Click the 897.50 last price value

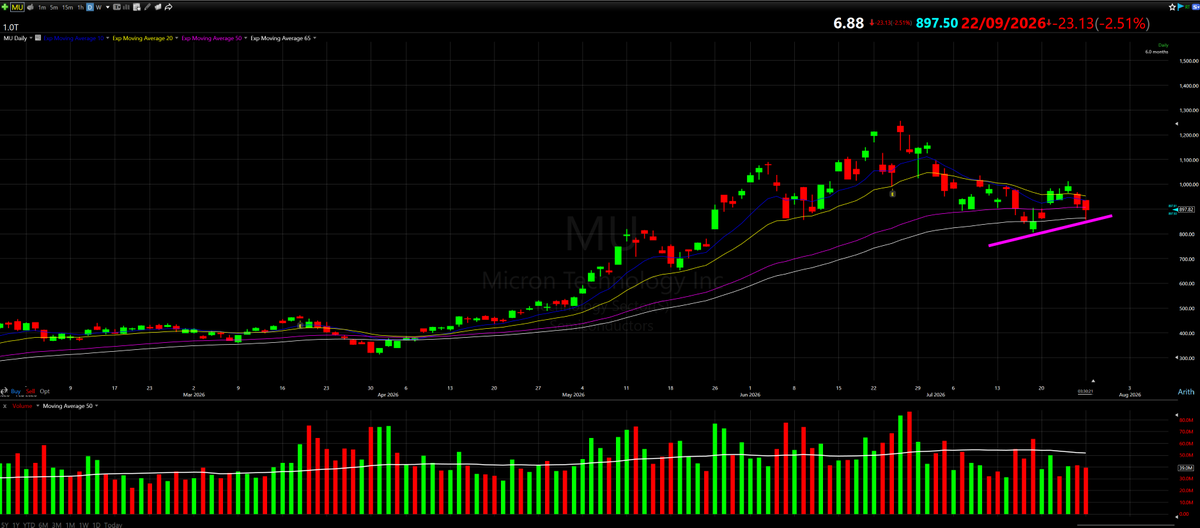pyautogui.click(x=935, y=23)
